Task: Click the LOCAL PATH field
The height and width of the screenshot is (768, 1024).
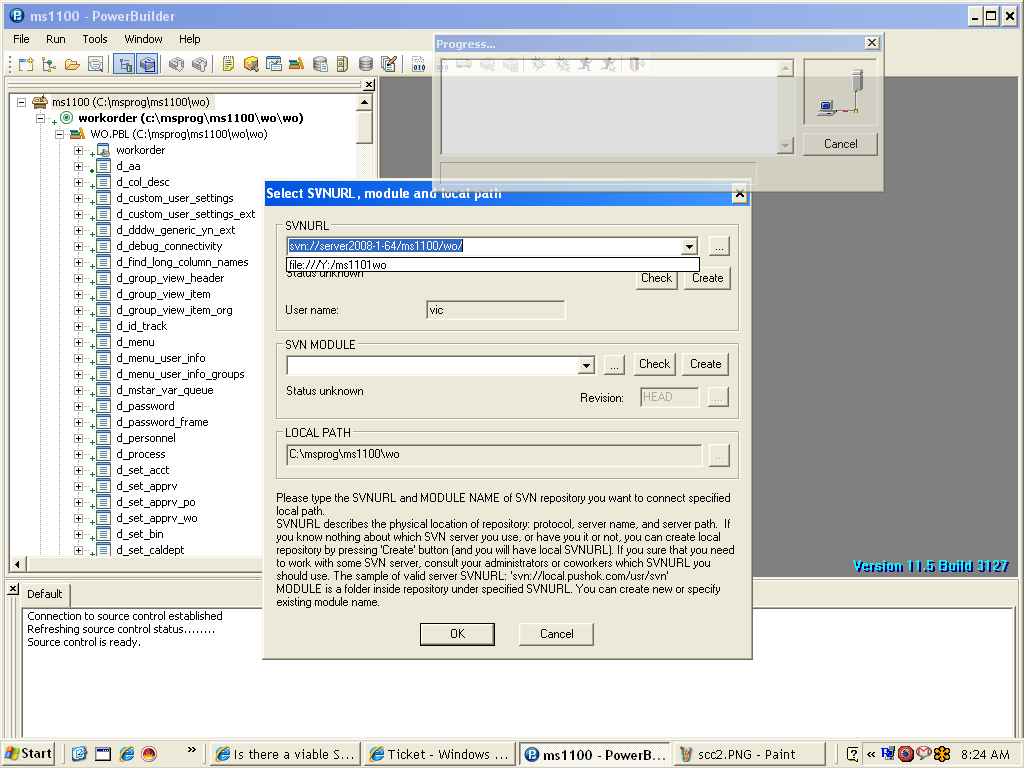Action: pyautogui.click(x=494, y=455)
